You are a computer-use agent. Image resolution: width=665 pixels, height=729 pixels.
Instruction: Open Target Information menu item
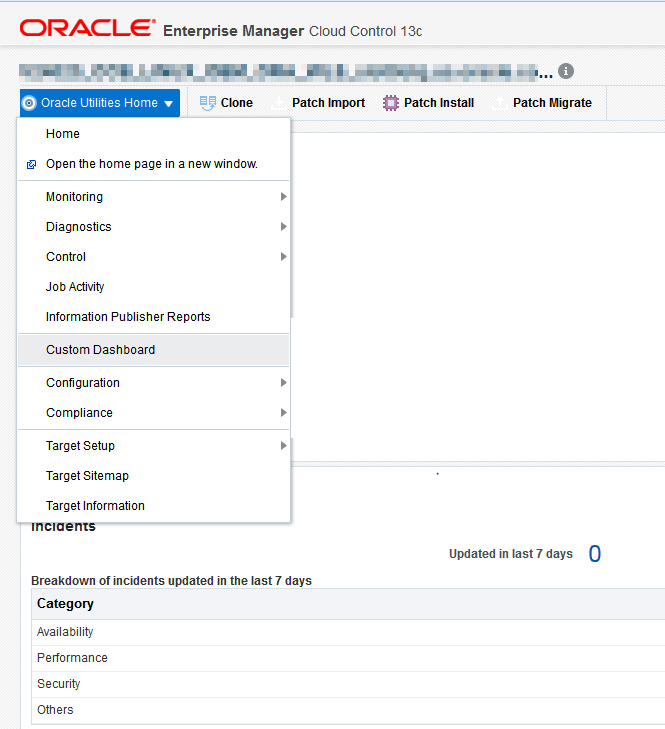(153, 506)
